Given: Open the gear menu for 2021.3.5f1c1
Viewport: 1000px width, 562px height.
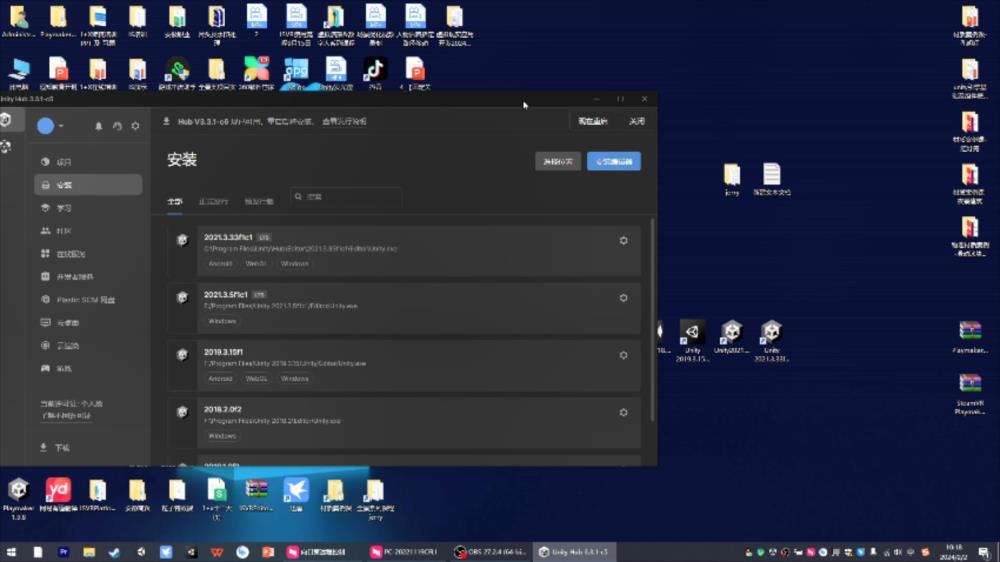Looking at the screenshot, I should pos(624,298).
